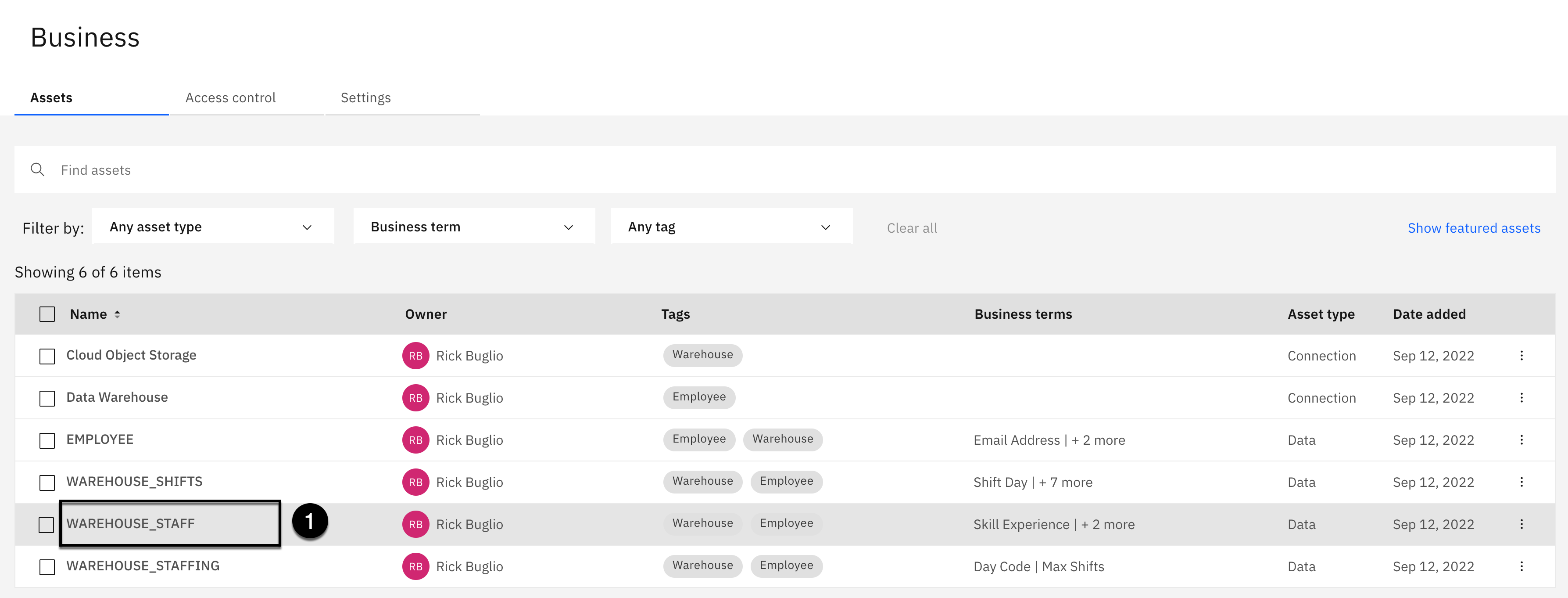Open overflow menu for Cloud Object Storage row

[1521, 356]
